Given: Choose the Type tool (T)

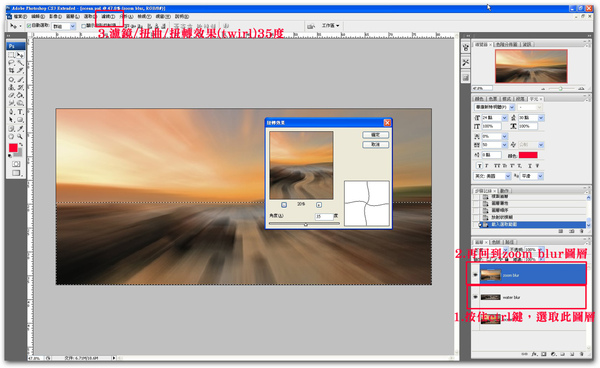Looking at the screenshot, I should [20, 112].
